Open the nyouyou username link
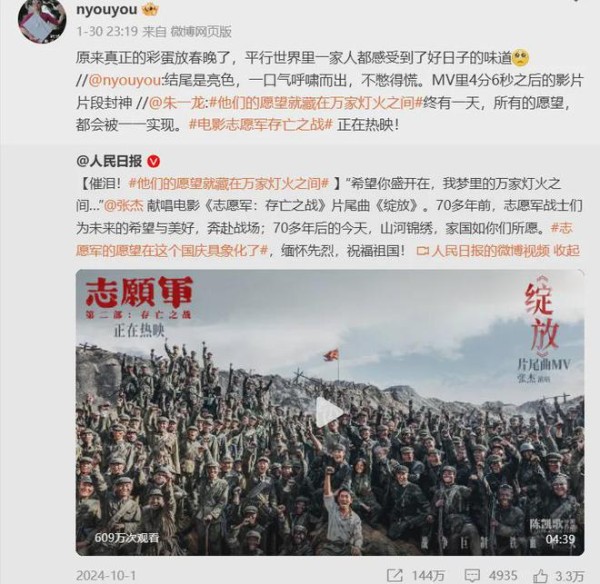Viewport: 600px width, 584px height. (107, 9)
